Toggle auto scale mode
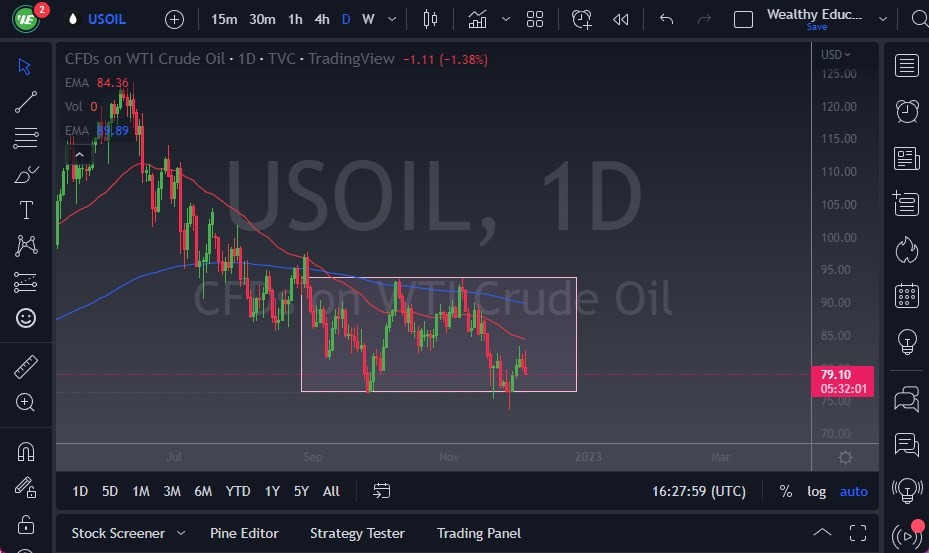This screenshot has width=929, height=553. (x=853, y=491)
